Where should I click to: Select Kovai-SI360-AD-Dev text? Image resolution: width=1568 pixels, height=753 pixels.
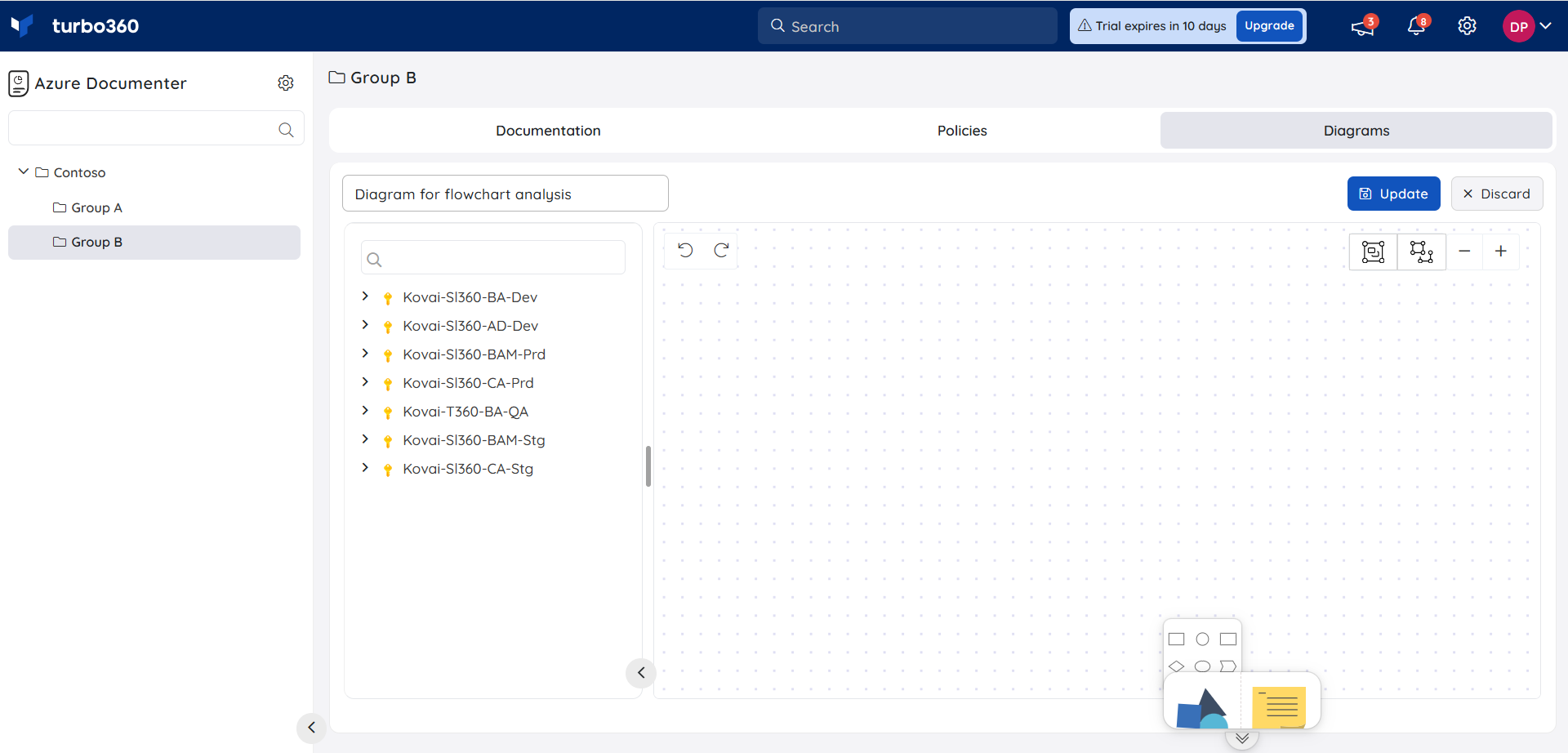pyautogui.click(x=470, y=326)
